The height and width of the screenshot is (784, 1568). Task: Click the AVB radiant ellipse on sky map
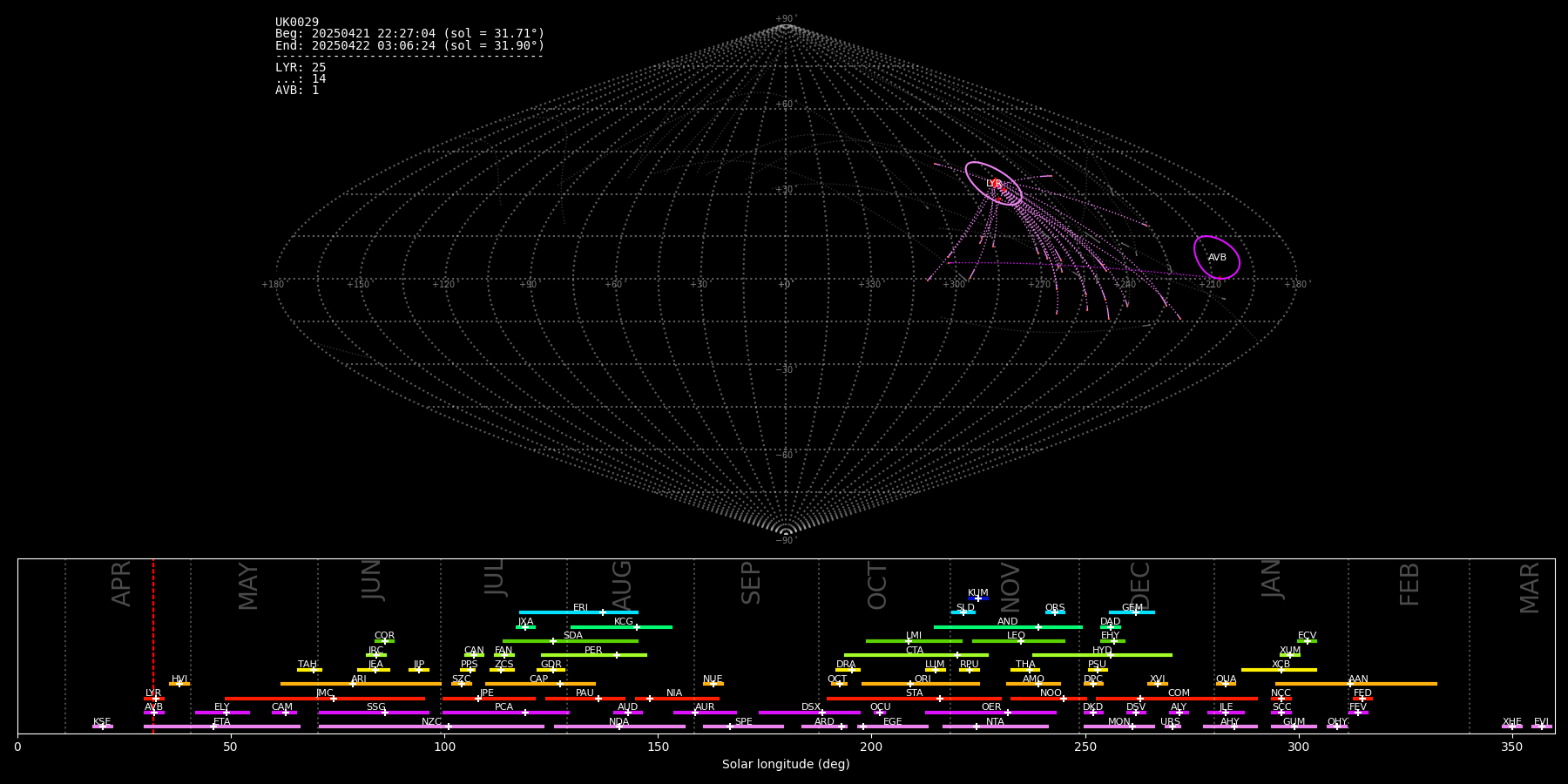[x=1217, y=257]
